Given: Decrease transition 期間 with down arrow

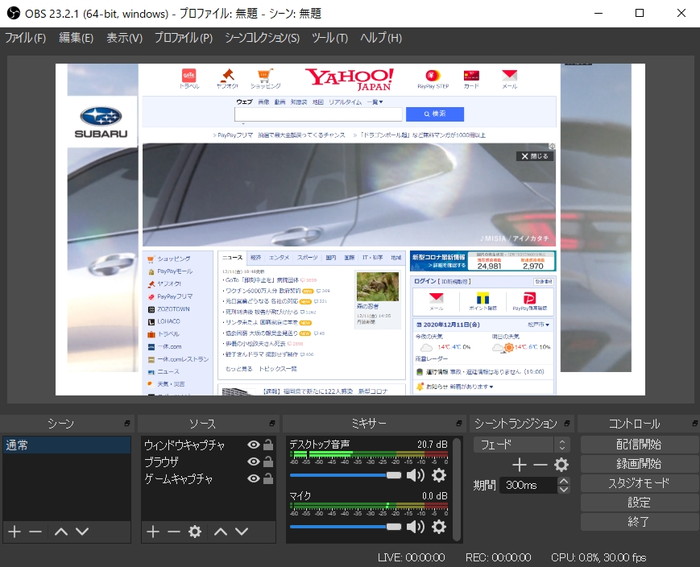Looking at the screenshot, I should pos(564,489).
